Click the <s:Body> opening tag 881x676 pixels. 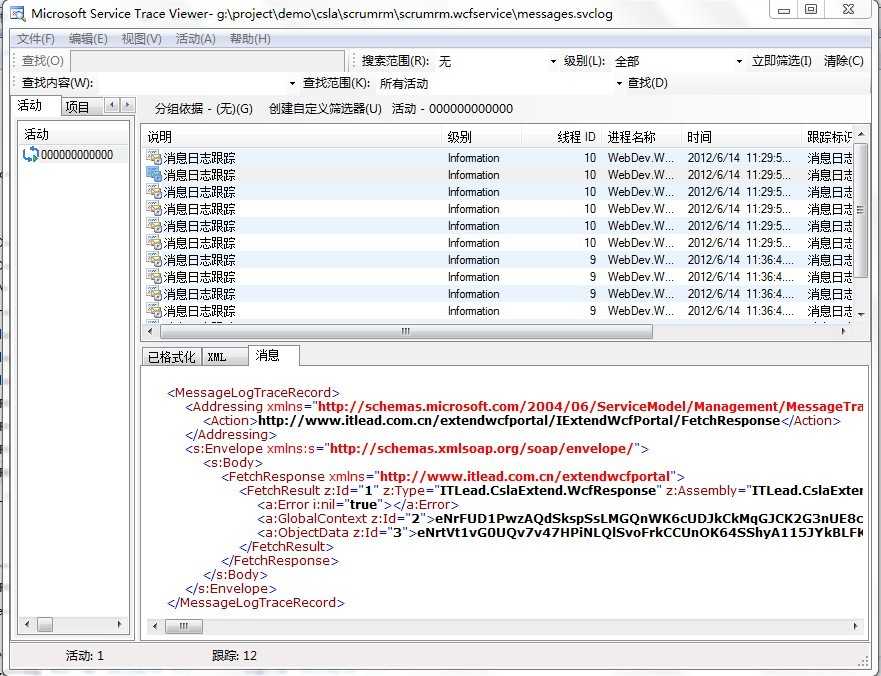pyautogui.click(x=233, y=462)
